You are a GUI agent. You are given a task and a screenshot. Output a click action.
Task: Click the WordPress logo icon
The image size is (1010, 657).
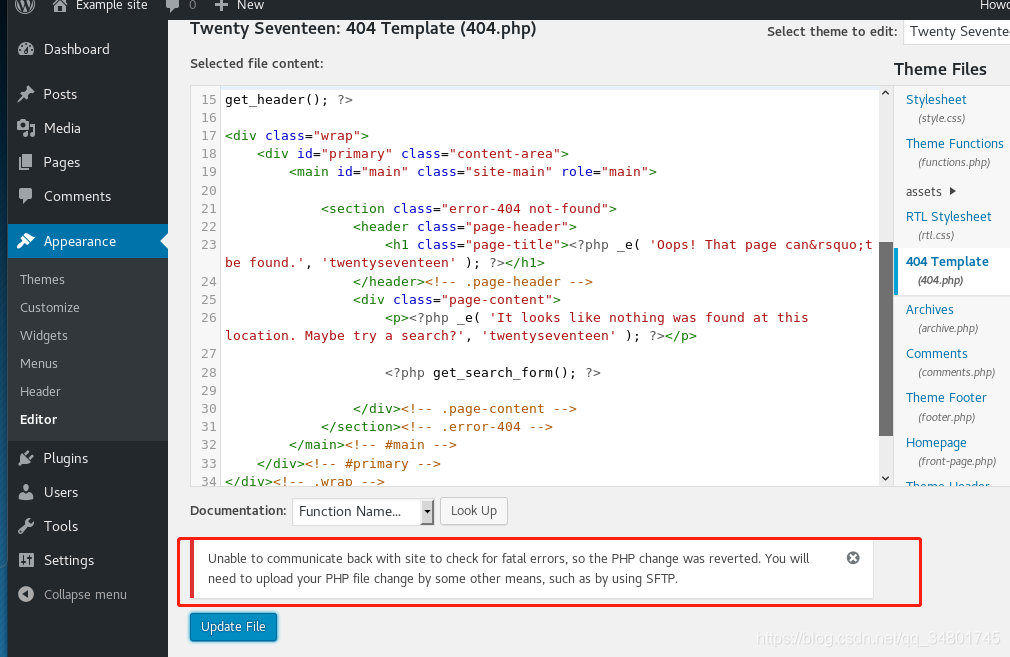(24, 6)
